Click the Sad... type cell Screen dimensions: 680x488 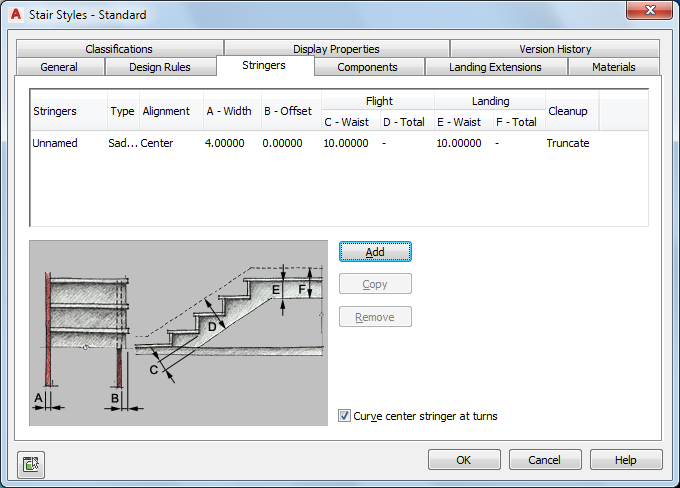click(x=123, y=143)
